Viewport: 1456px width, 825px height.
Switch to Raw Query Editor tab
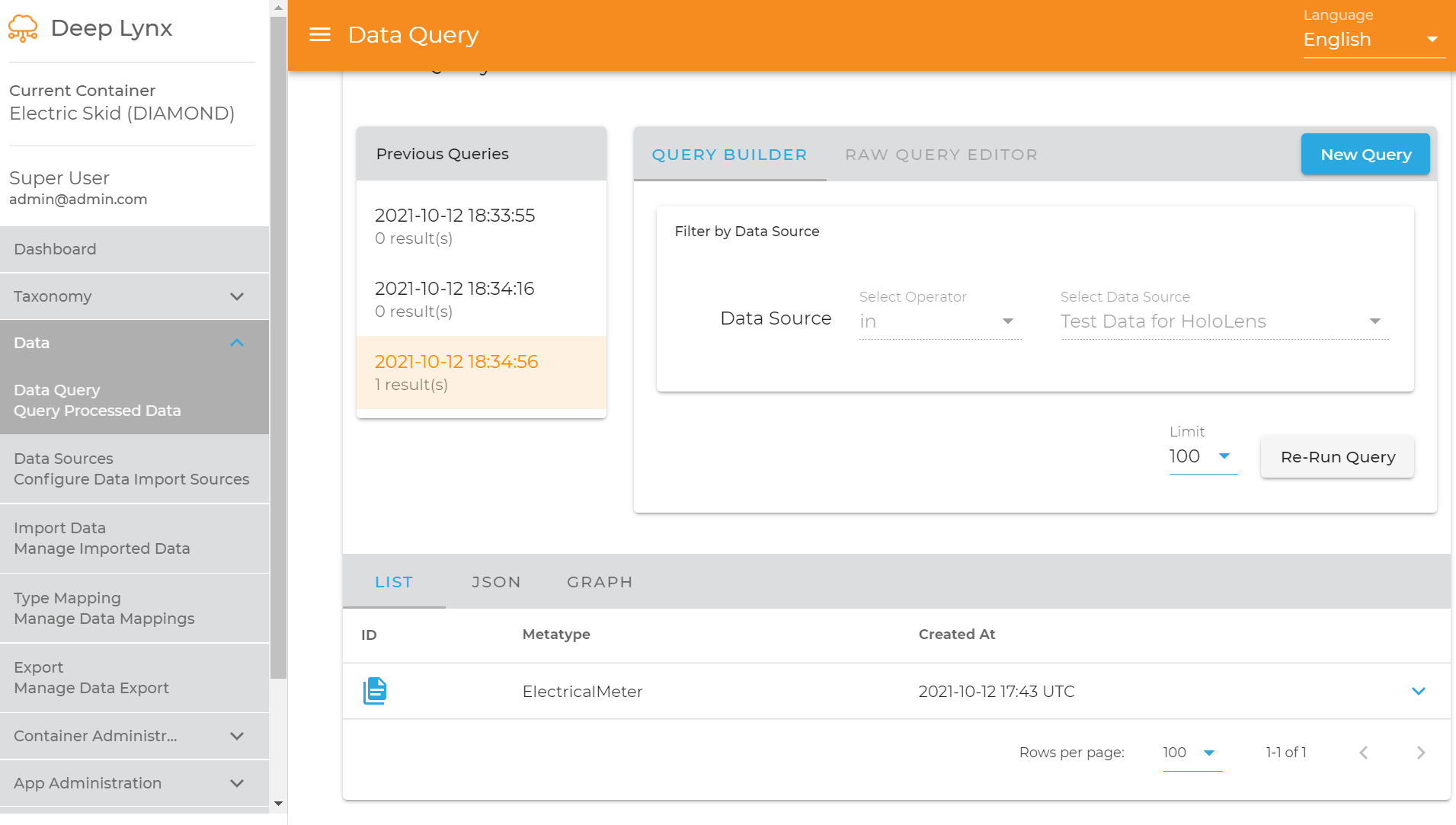click(942, 155)
